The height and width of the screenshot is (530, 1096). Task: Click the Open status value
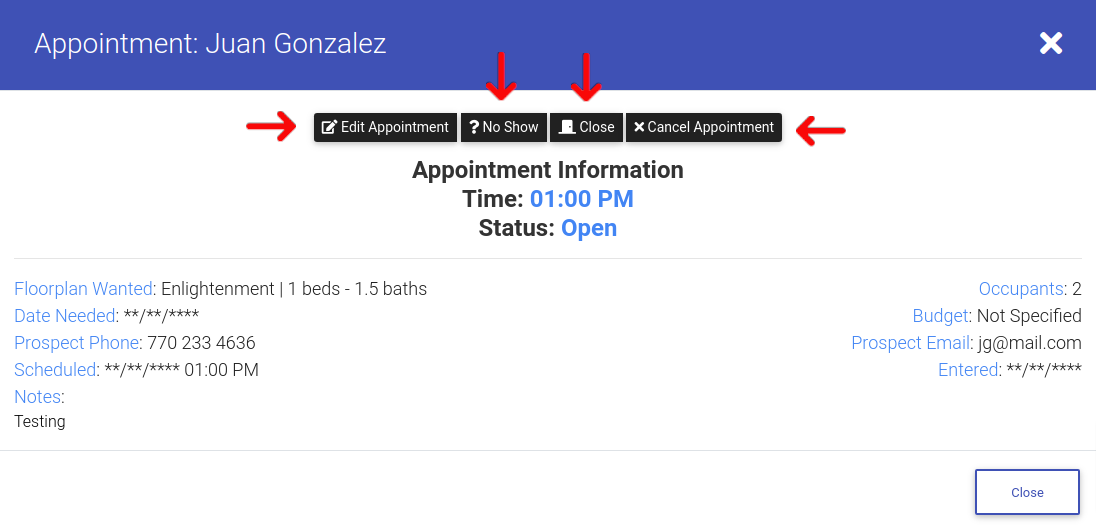[589, 229]
